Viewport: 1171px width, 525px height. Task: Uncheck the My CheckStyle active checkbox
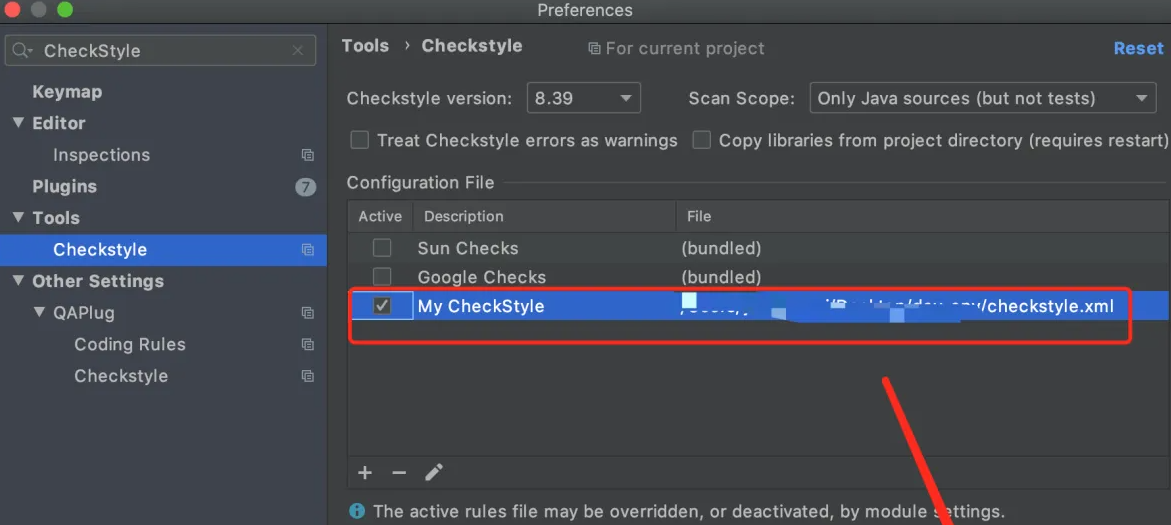382,306
